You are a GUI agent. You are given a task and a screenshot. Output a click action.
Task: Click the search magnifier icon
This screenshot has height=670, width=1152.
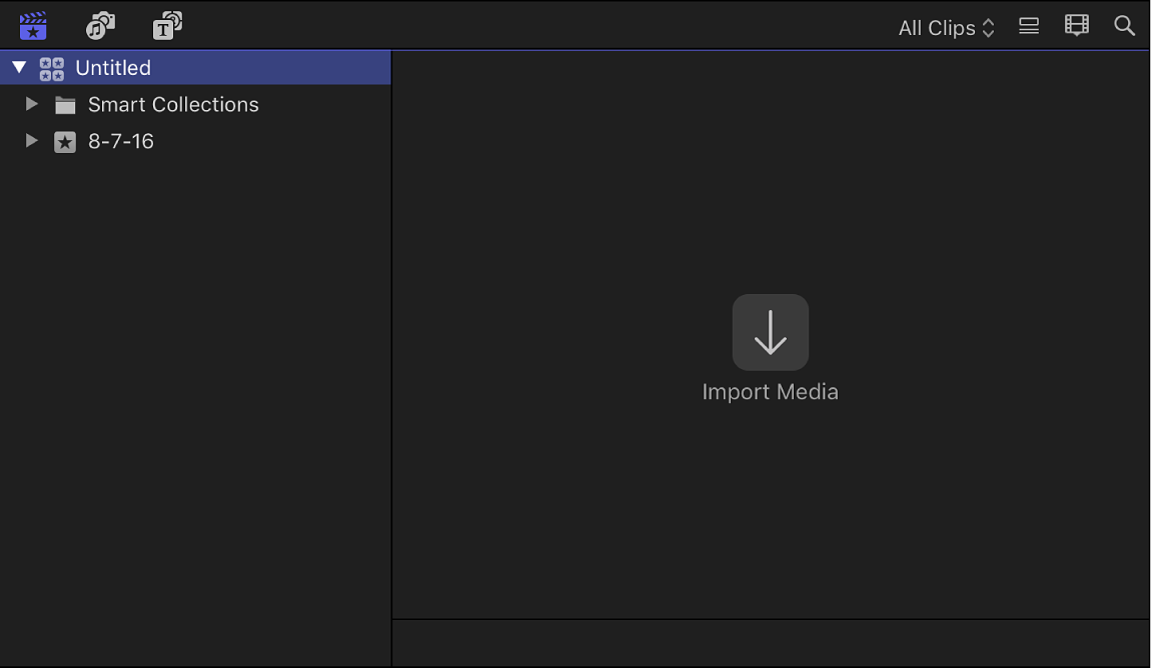pyautogui.click(x=1125, y=26)
